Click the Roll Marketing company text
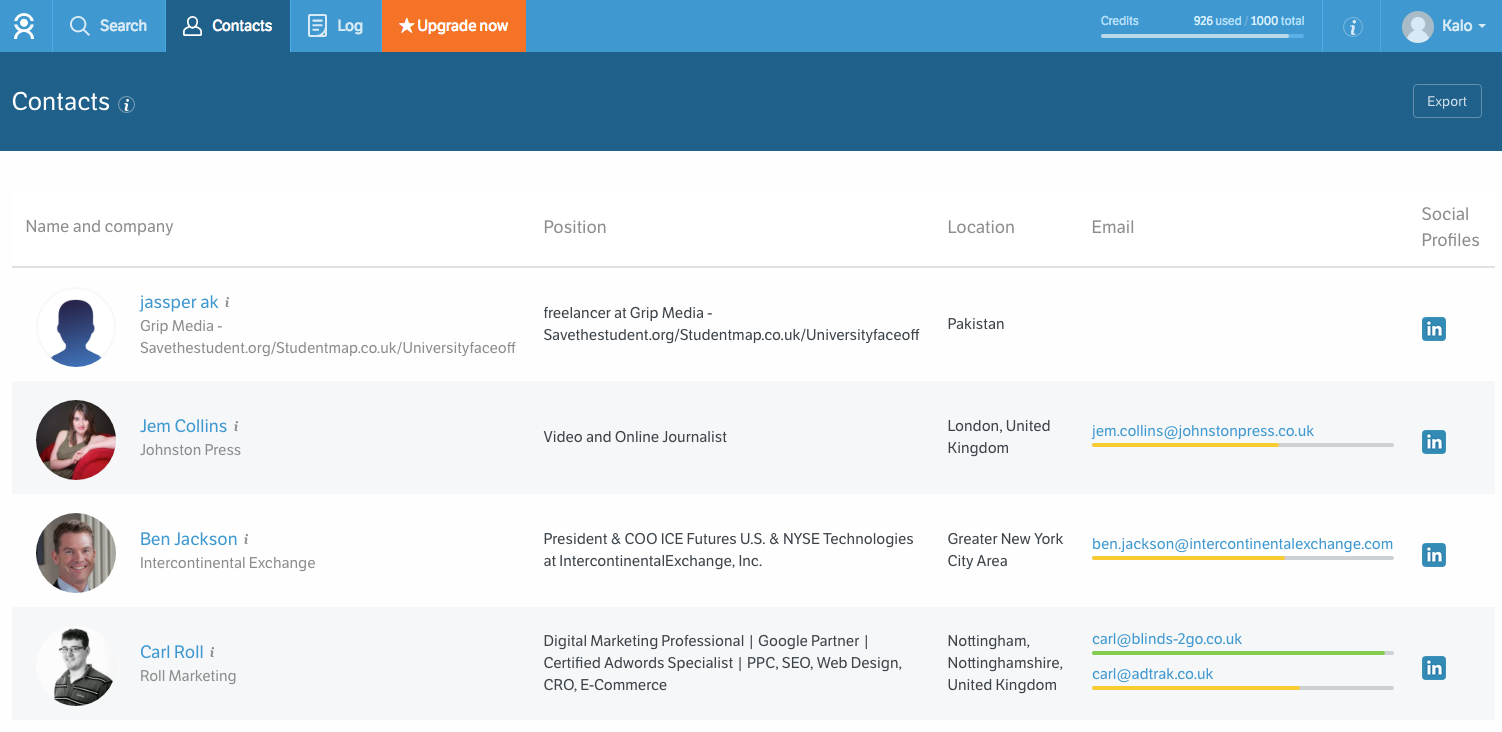This screenshot has width=1502, height=732. pyautogui.click(x=188, y=676)
